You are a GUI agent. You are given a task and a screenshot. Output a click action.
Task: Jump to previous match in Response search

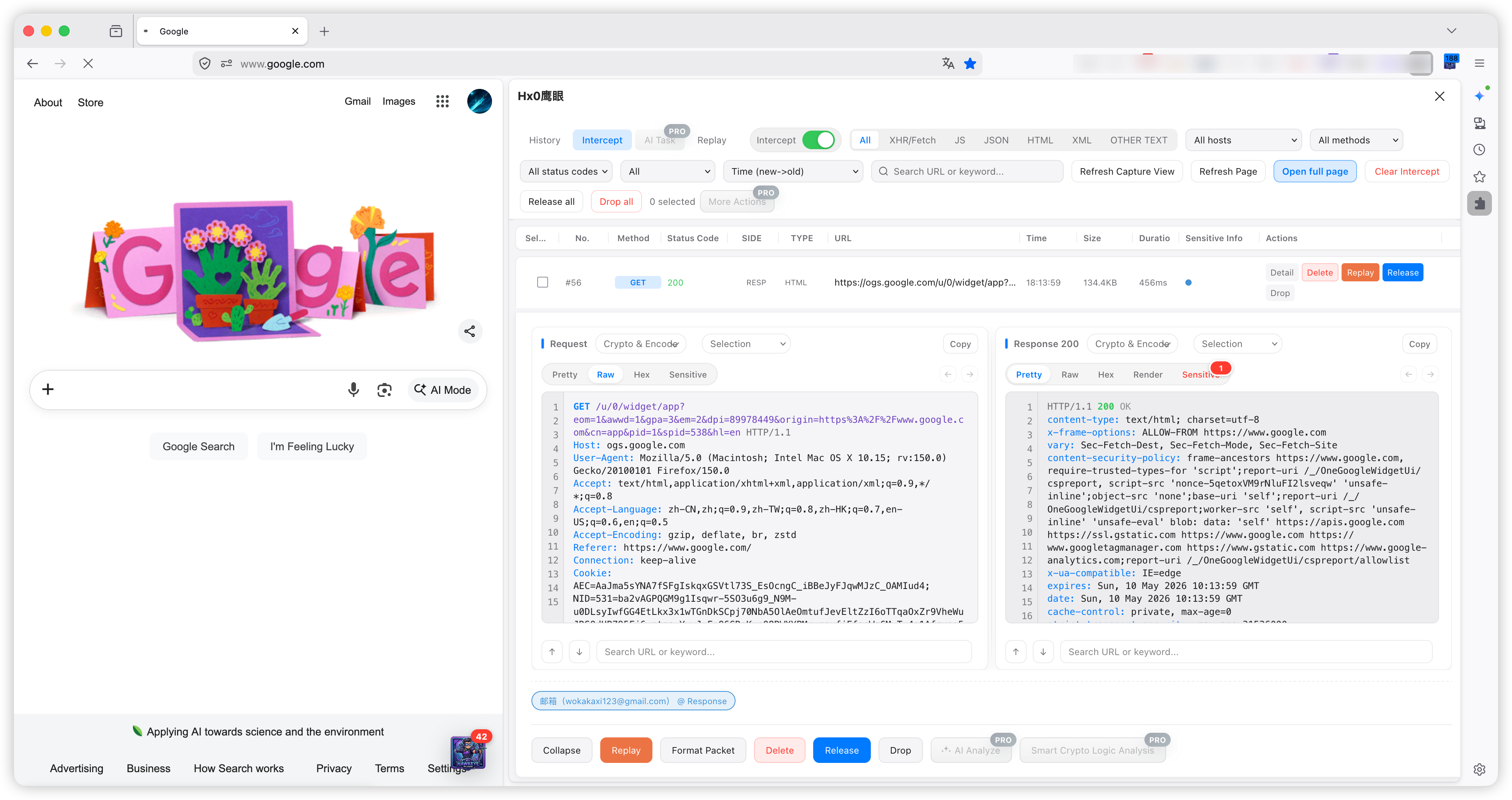(x=1015, y=652)
